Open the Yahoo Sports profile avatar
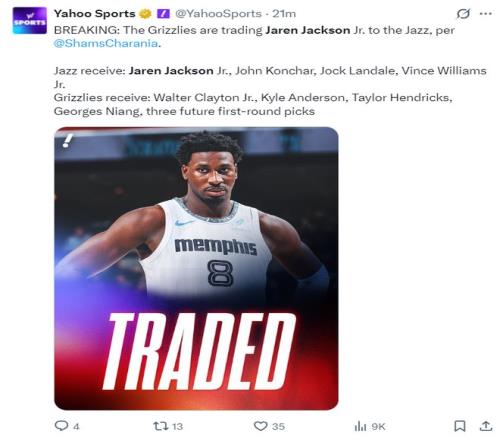500x440 pixels. pyautogui.click(x=29, y=20)
